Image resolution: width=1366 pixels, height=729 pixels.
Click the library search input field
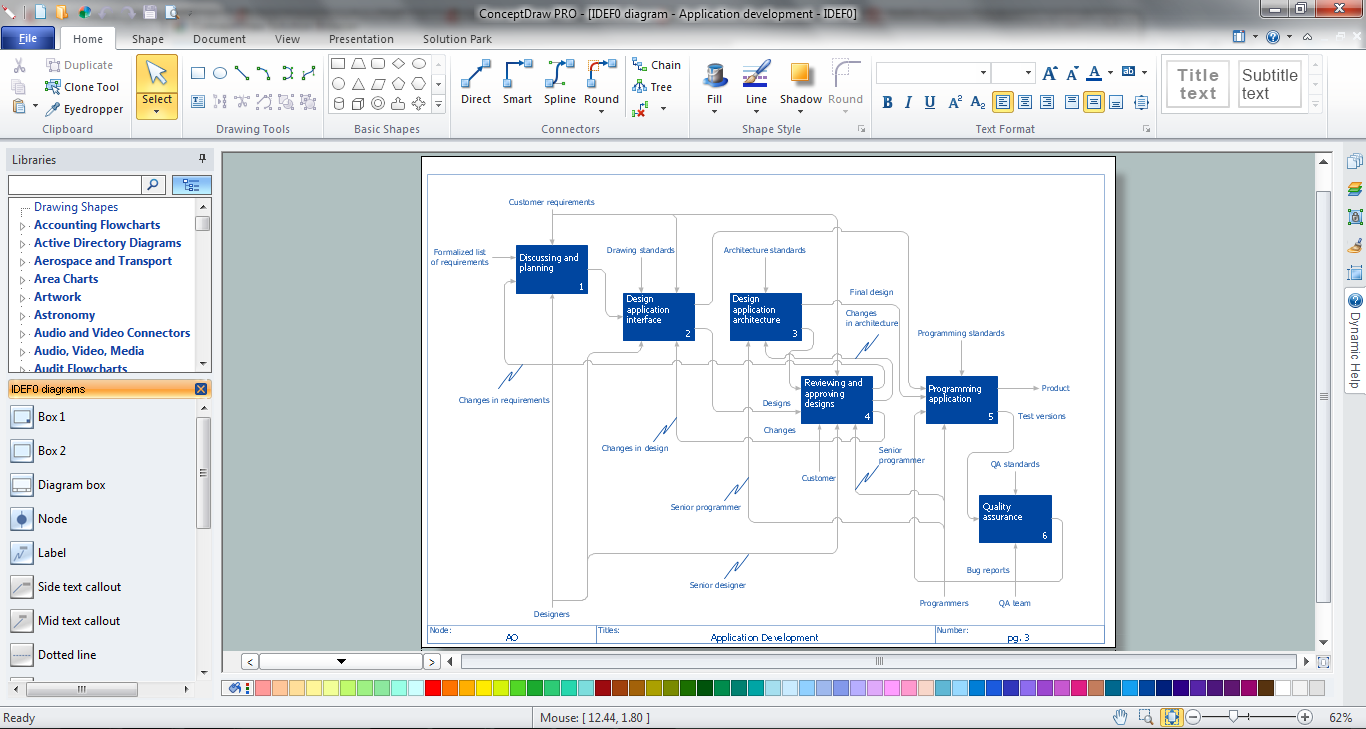[x=75, y=185]
